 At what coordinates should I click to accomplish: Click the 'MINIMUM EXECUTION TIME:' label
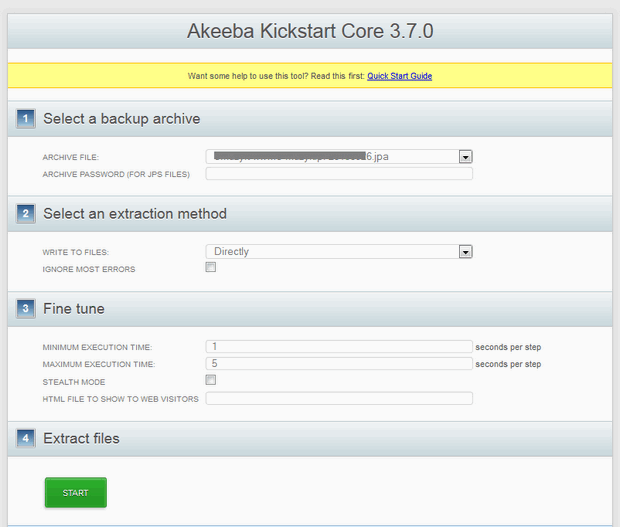pos(97,348)
